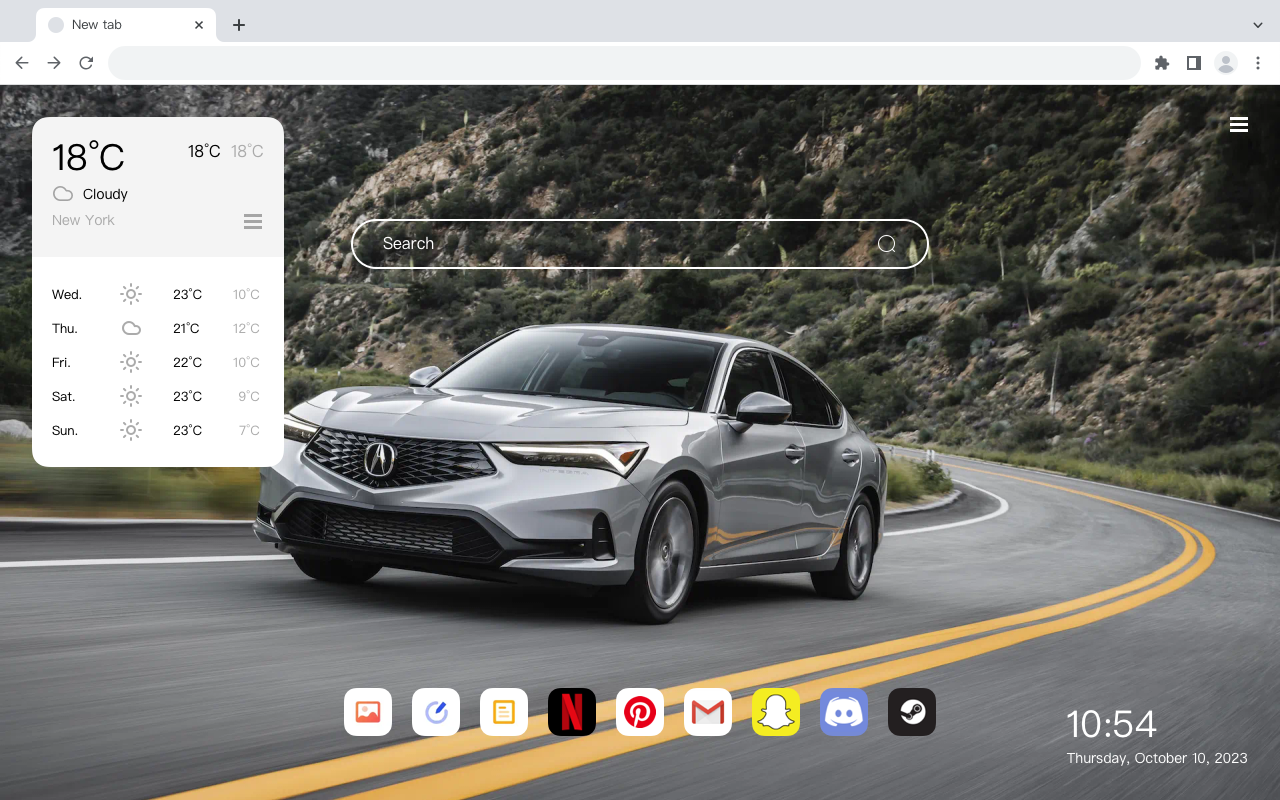Open the Steam shortcut

(912, 712)
